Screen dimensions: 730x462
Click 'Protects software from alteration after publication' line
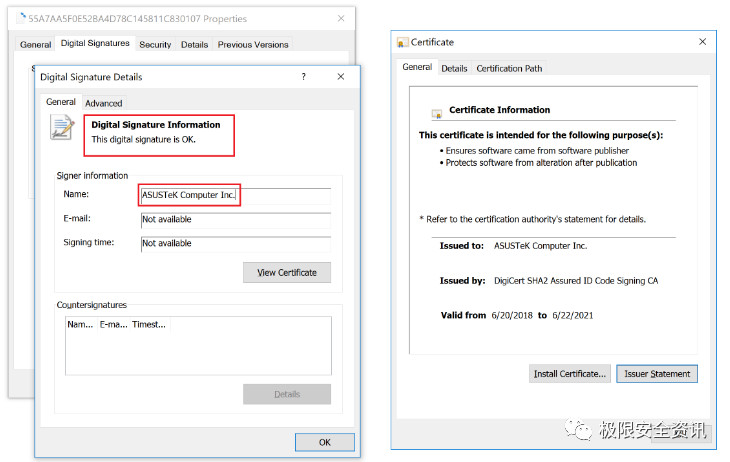click(541, 163)
